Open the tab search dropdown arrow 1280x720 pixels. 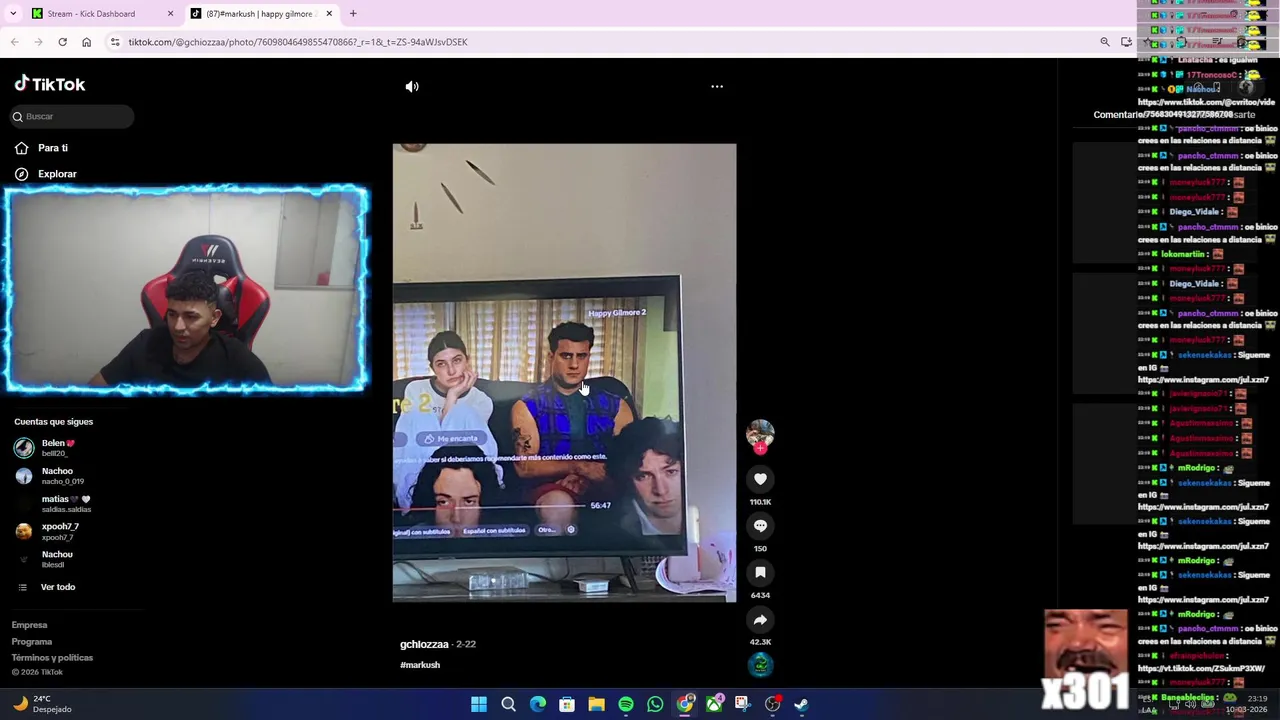pyautogui.click(x=13, y=14)
